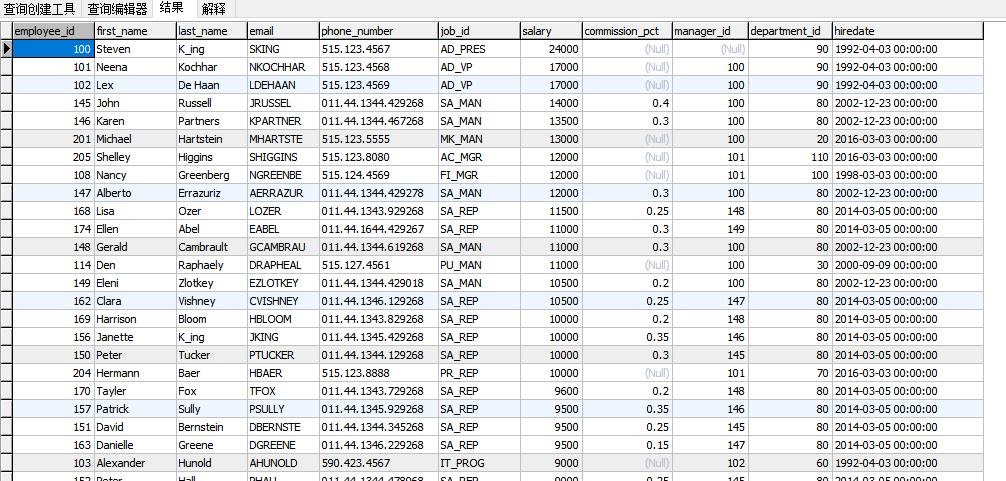Click first name cell Danielle
The image size is (1006, 481).
pos(135,444)
